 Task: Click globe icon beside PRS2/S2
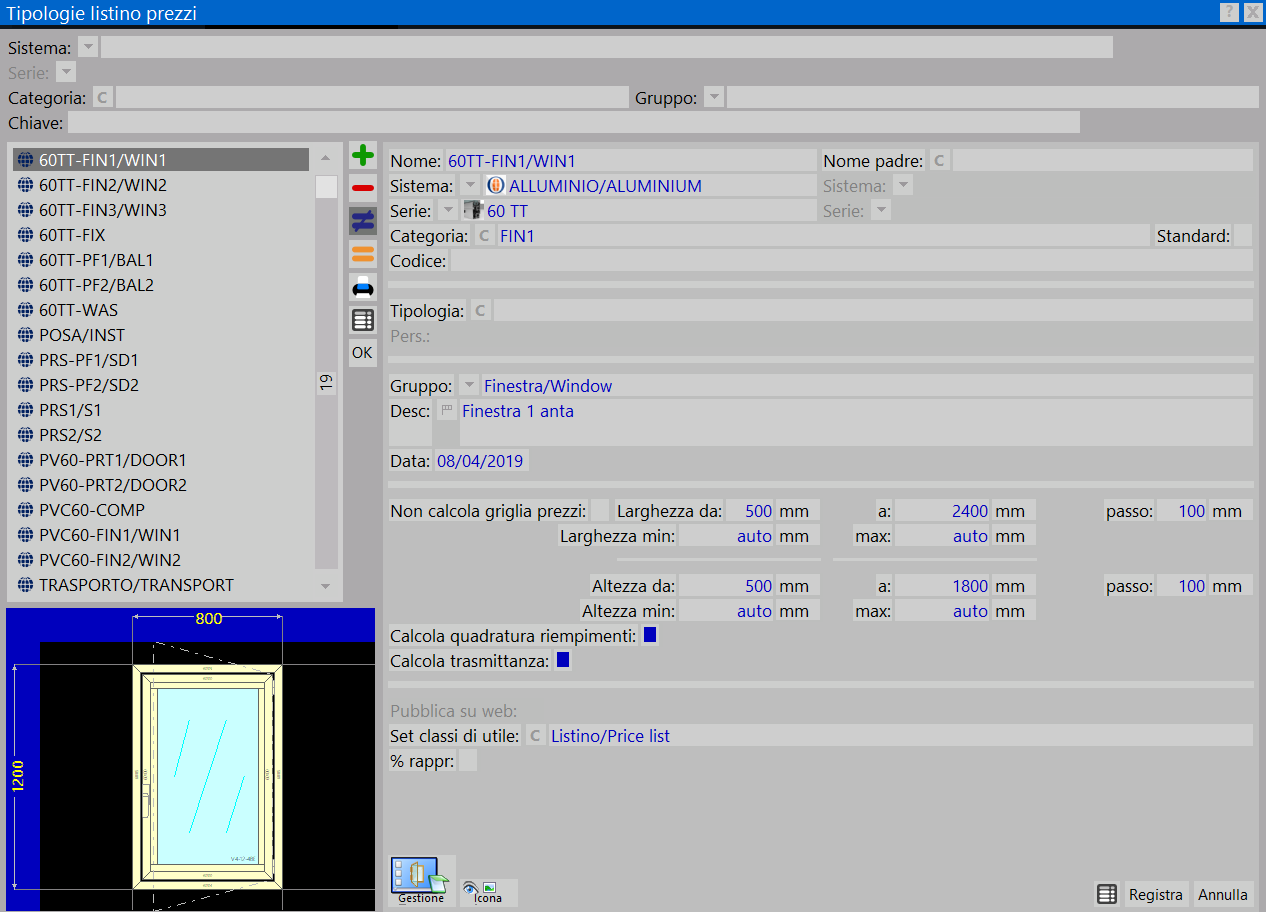pyautogui.click(x=26, y=435)
